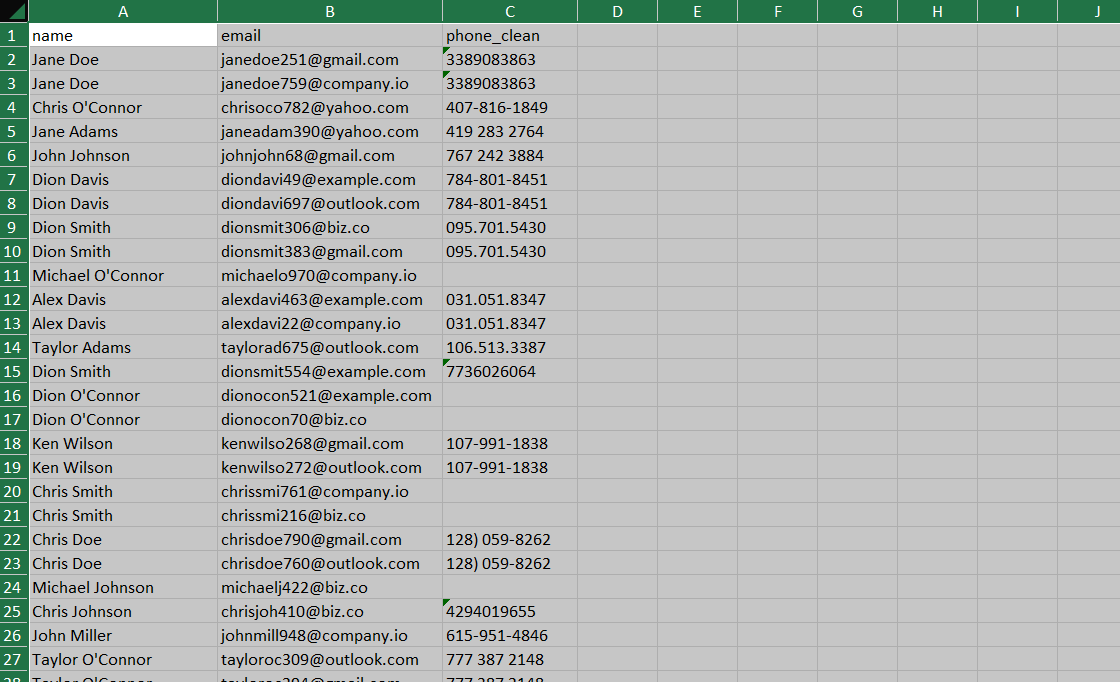
Task: Select the empty phone cell for Michael O'Connor
Action: (x=509, y=275)
